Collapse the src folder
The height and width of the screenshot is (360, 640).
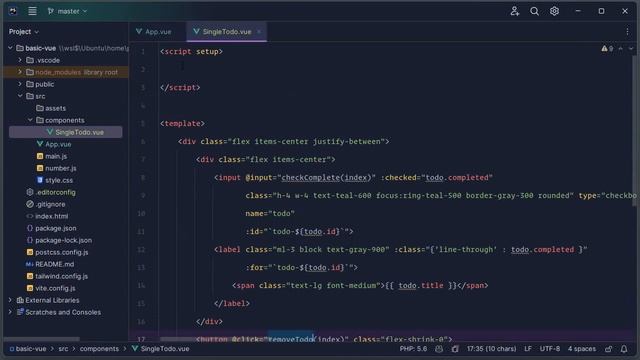tap(20, 96)
